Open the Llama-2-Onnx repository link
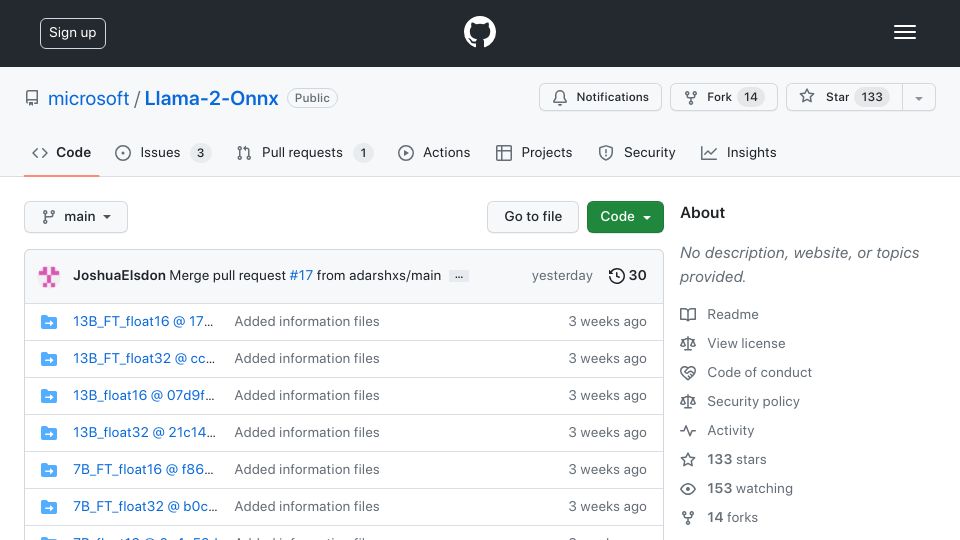Viewport: 960px width, 540px height. pyautogui.click(x=211, y=98)
